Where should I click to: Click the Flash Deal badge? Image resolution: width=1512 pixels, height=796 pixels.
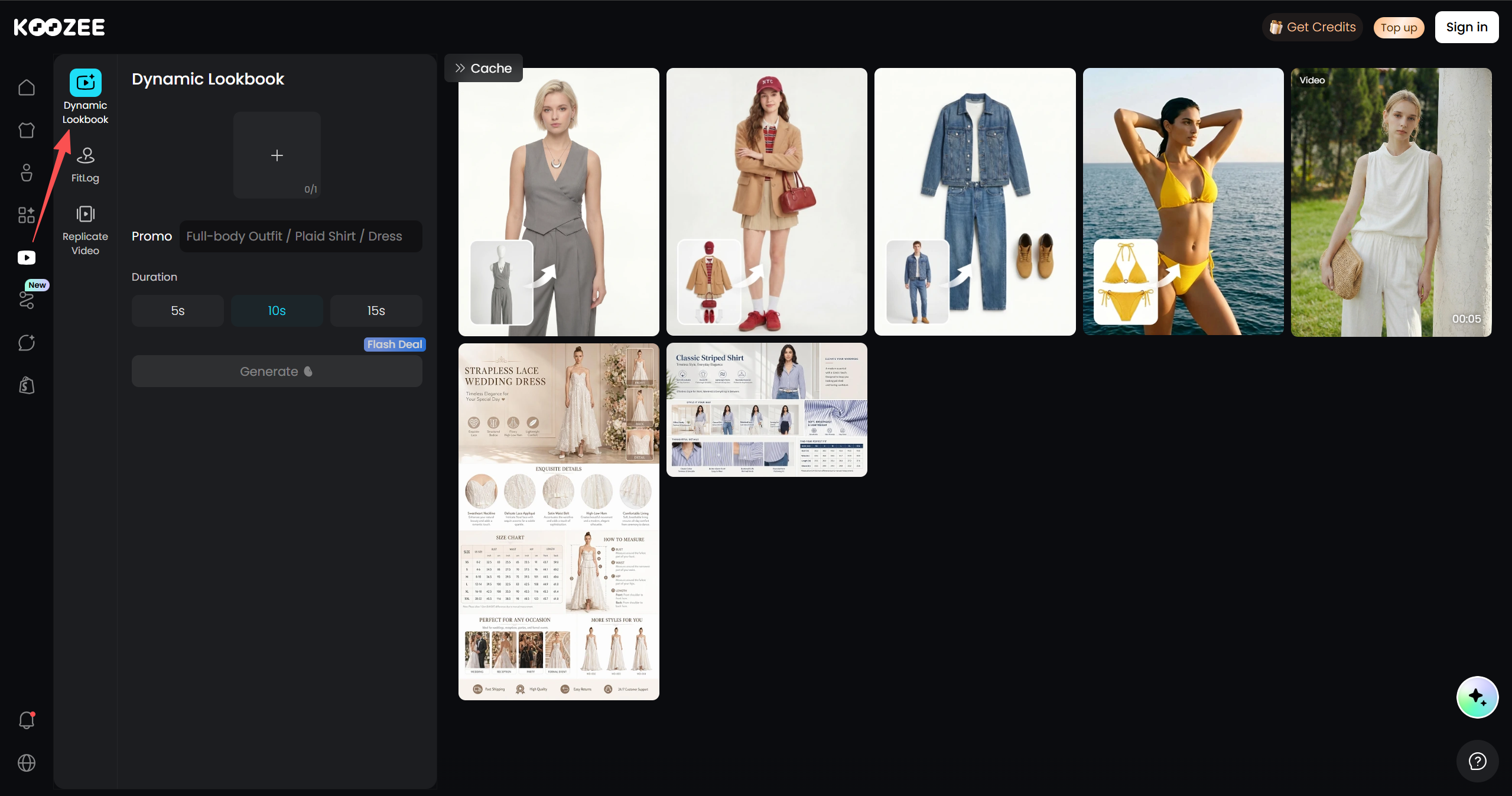(395, 345)
